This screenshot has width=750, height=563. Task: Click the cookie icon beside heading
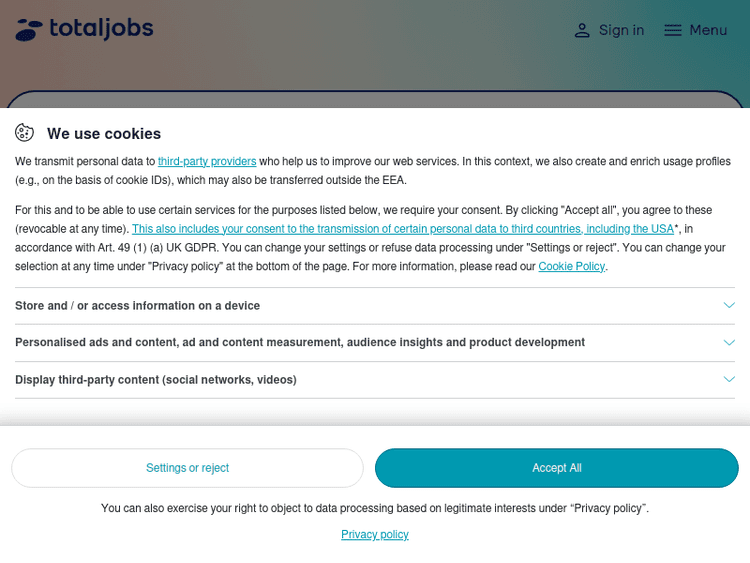tap(25, 133)
